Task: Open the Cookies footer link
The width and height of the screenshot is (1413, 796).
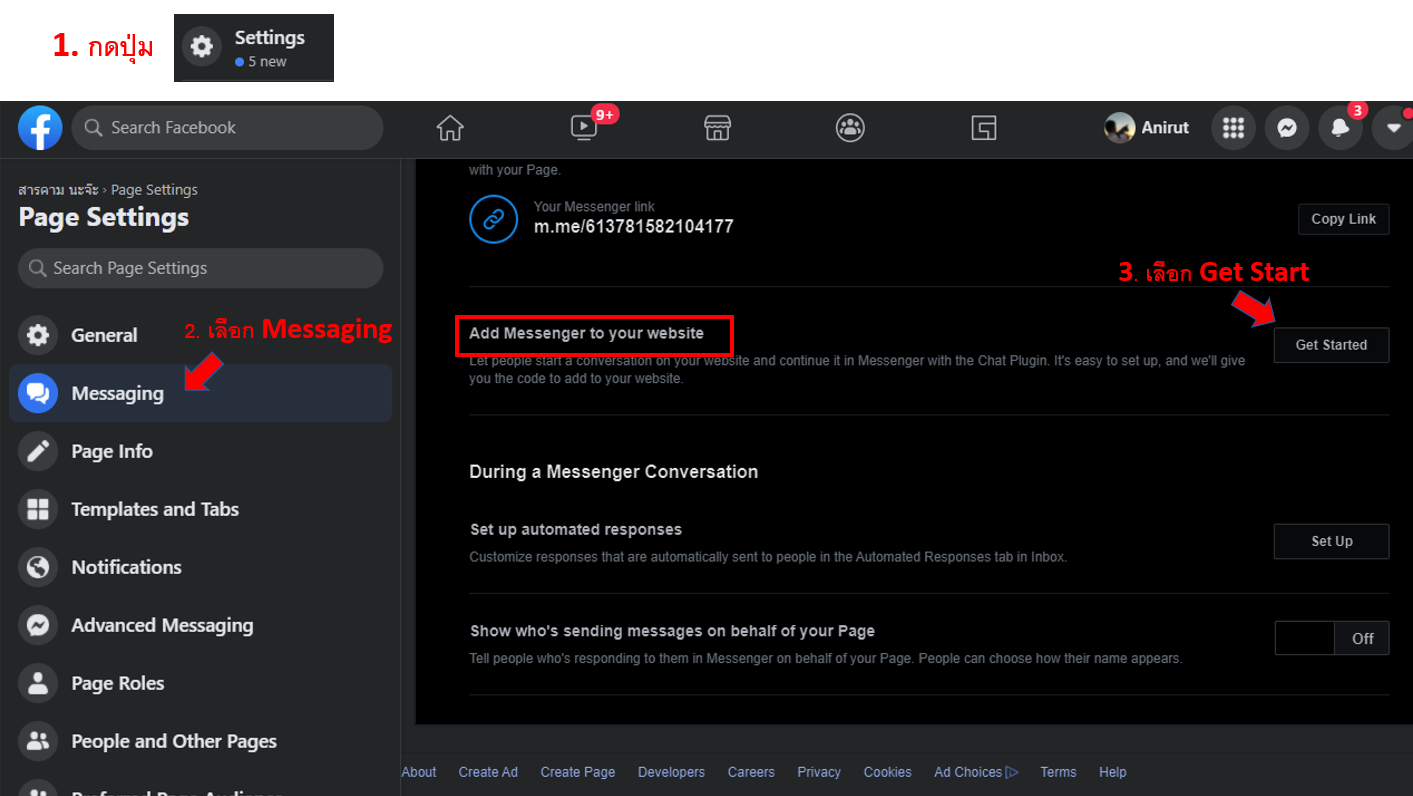Action: (888, 772)
